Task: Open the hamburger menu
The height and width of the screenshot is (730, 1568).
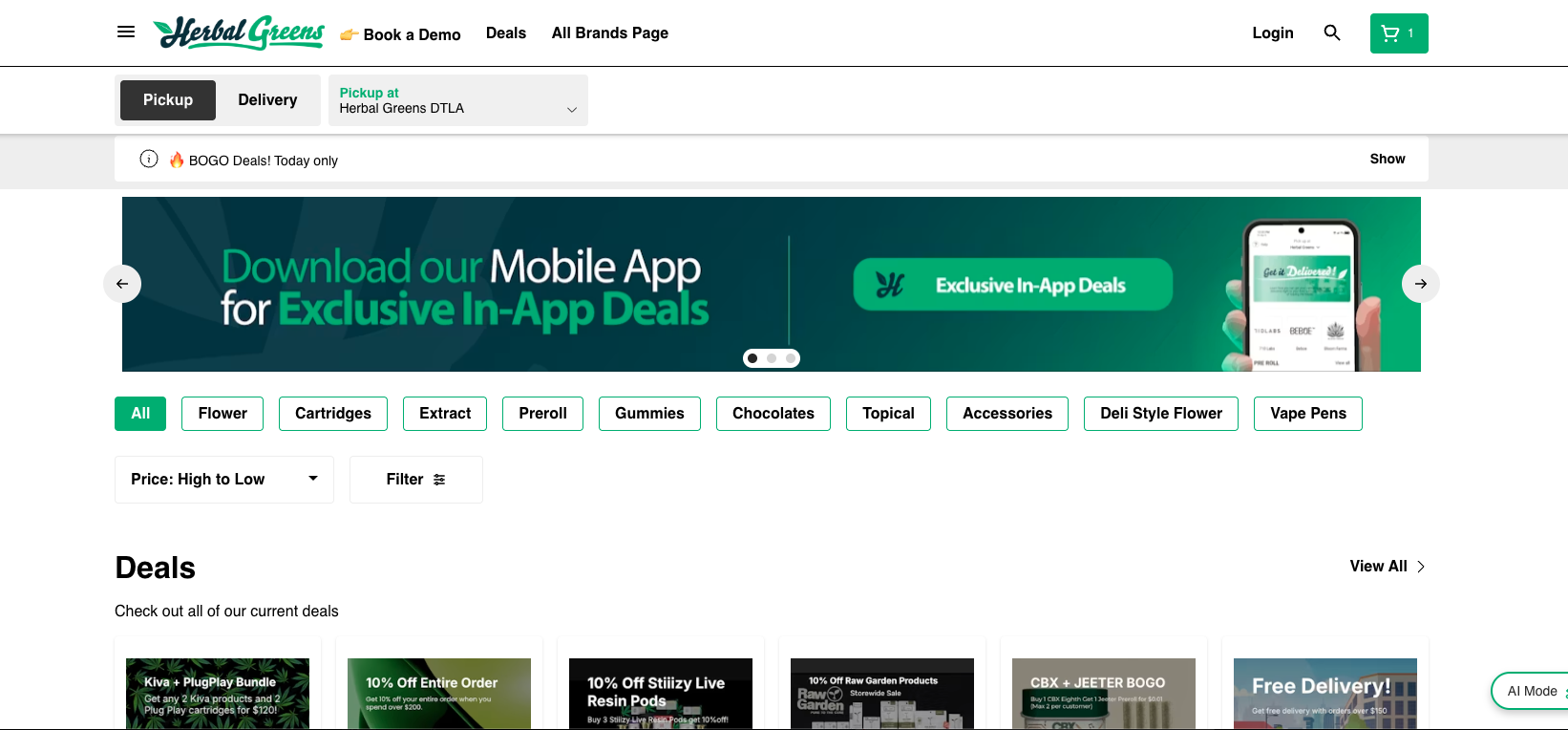Action: point(126,32)
